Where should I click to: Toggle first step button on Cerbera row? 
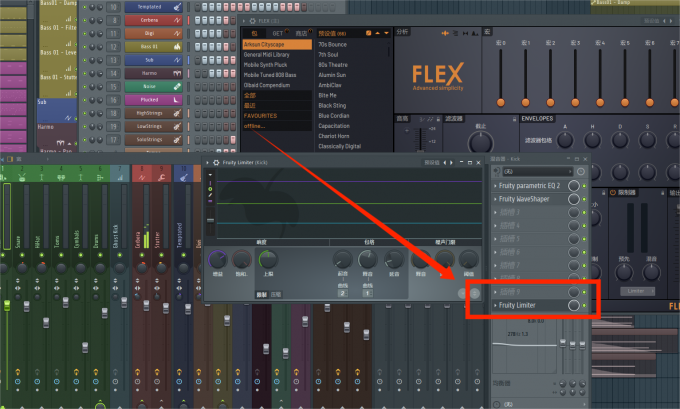pos(197,20)
